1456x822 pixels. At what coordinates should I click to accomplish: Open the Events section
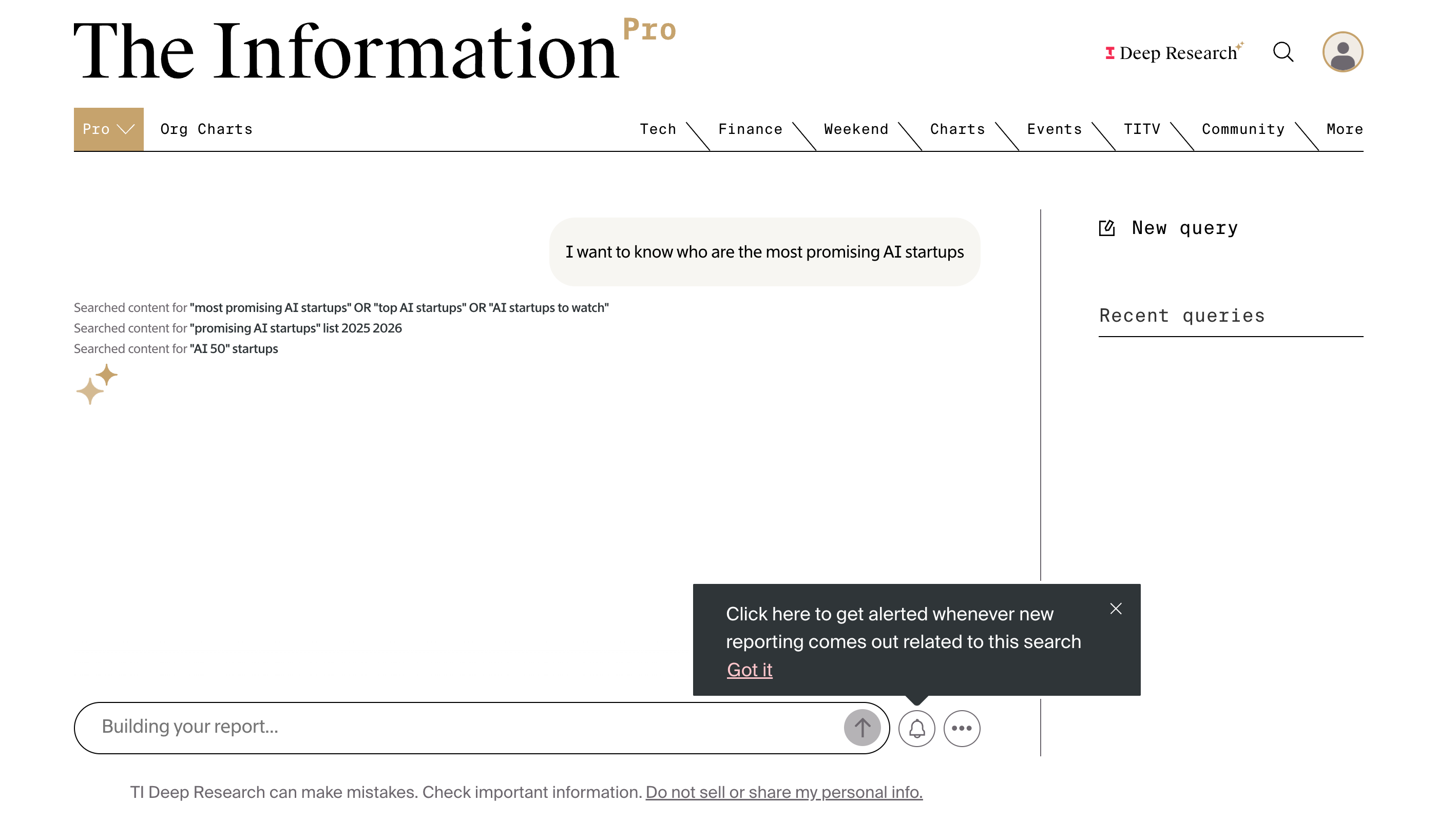[x=1054, y=129]
